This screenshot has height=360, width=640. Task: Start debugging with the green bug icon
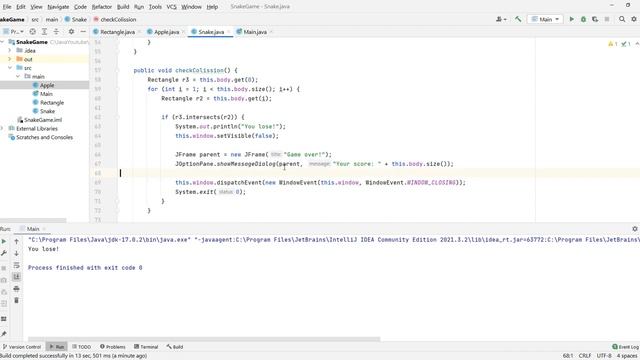583,19
